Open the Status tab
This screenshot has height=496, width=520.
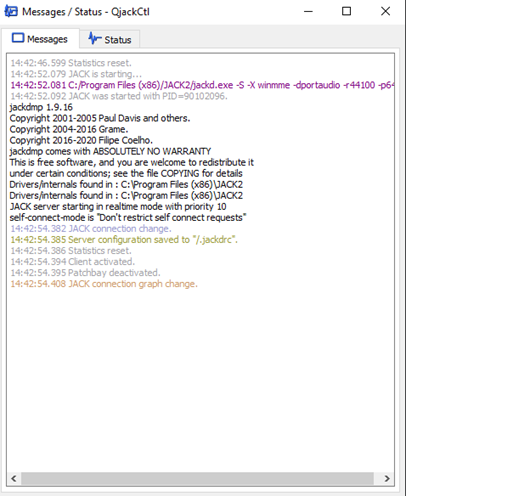pyautogui.click(x=110, y=39)
